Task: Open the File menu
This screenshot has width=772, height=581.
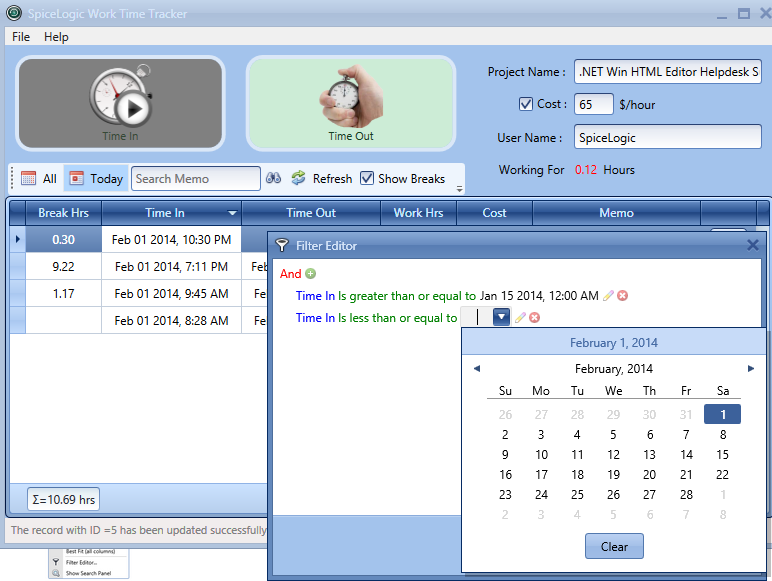Action: pyautogui.click(x=21, y=37)
